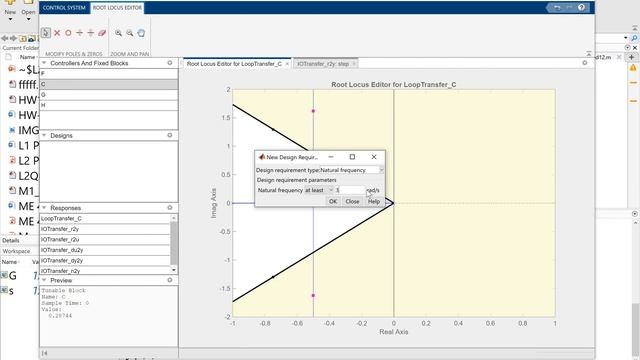Close the IOTransfer_r2y: step tab
This screenshot has height=360, width=640.
[x=354, y=64]
